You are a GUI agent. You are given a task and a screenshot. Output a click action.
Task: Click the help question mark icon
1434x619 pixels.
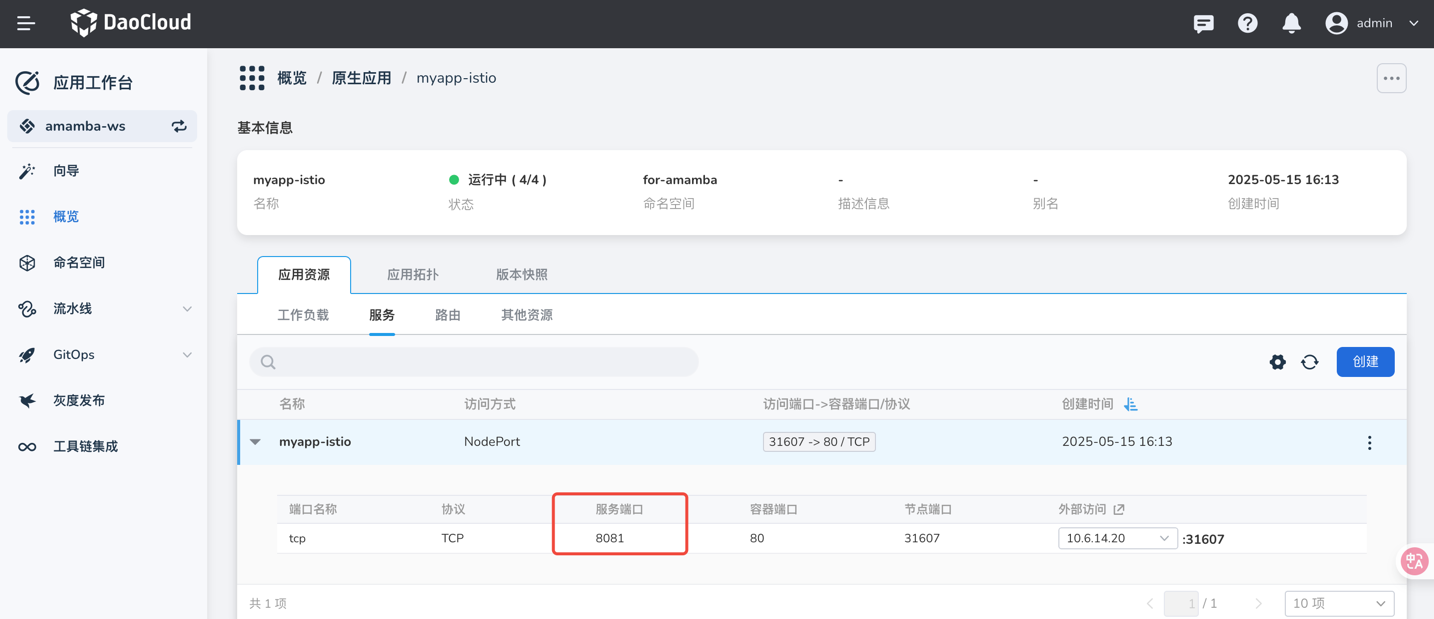click(x=1247, y=23)
